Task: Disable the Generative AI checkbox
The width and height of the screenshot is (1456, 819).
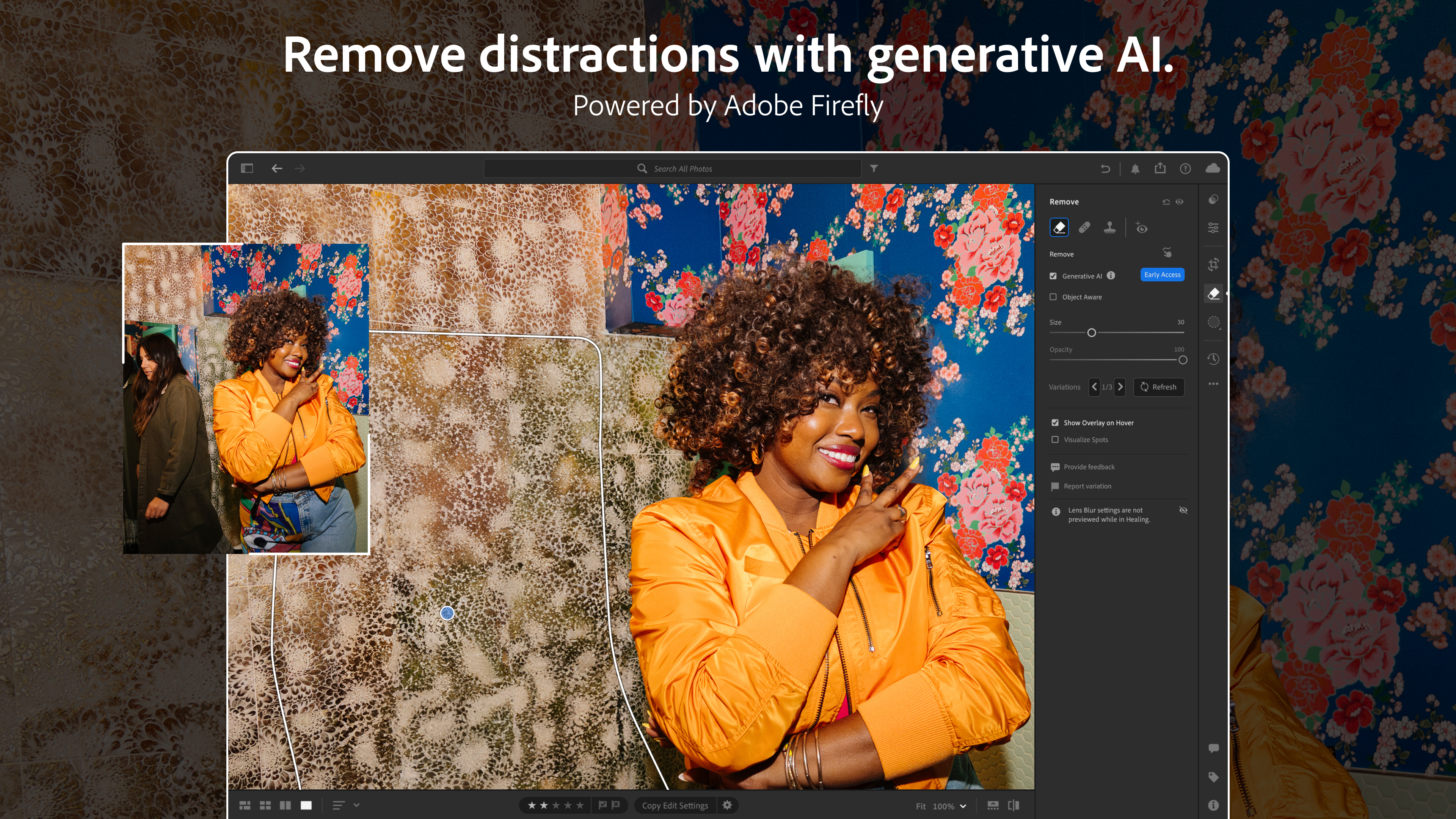Action: pos(1053,276)
